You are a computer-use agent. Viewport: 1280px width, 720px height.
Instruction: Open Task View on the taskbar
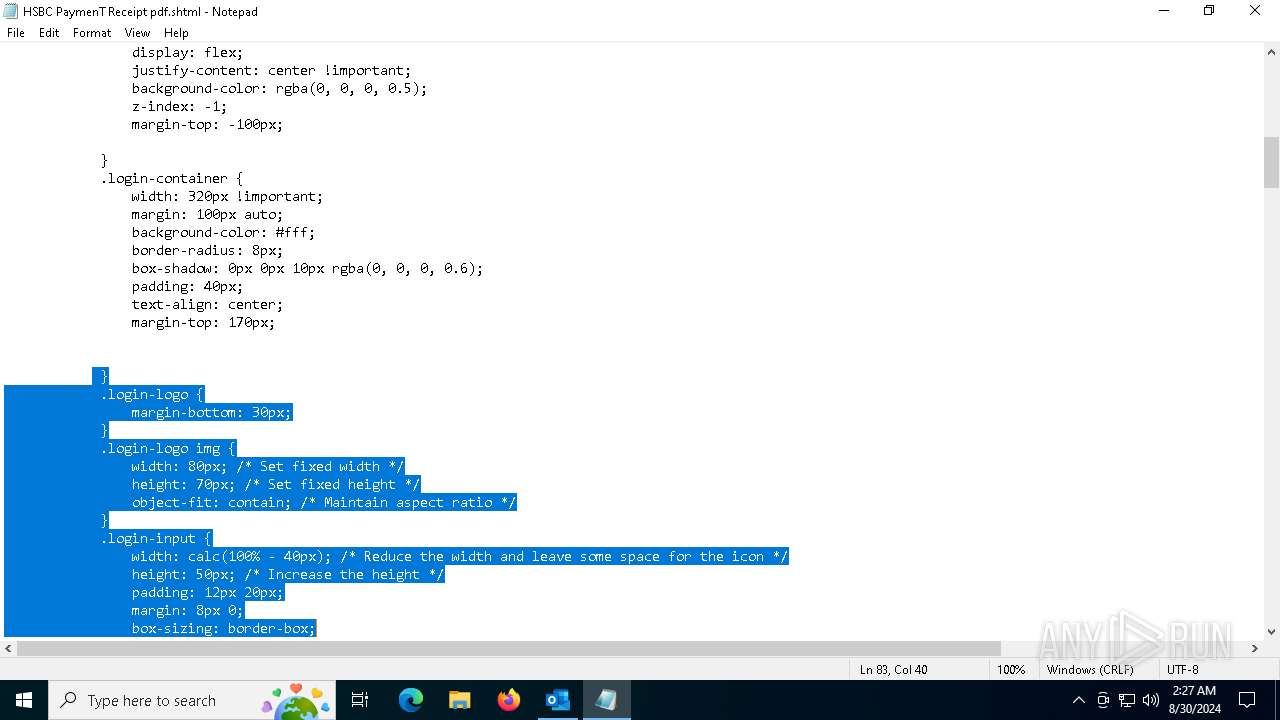[x=360, y=700]
